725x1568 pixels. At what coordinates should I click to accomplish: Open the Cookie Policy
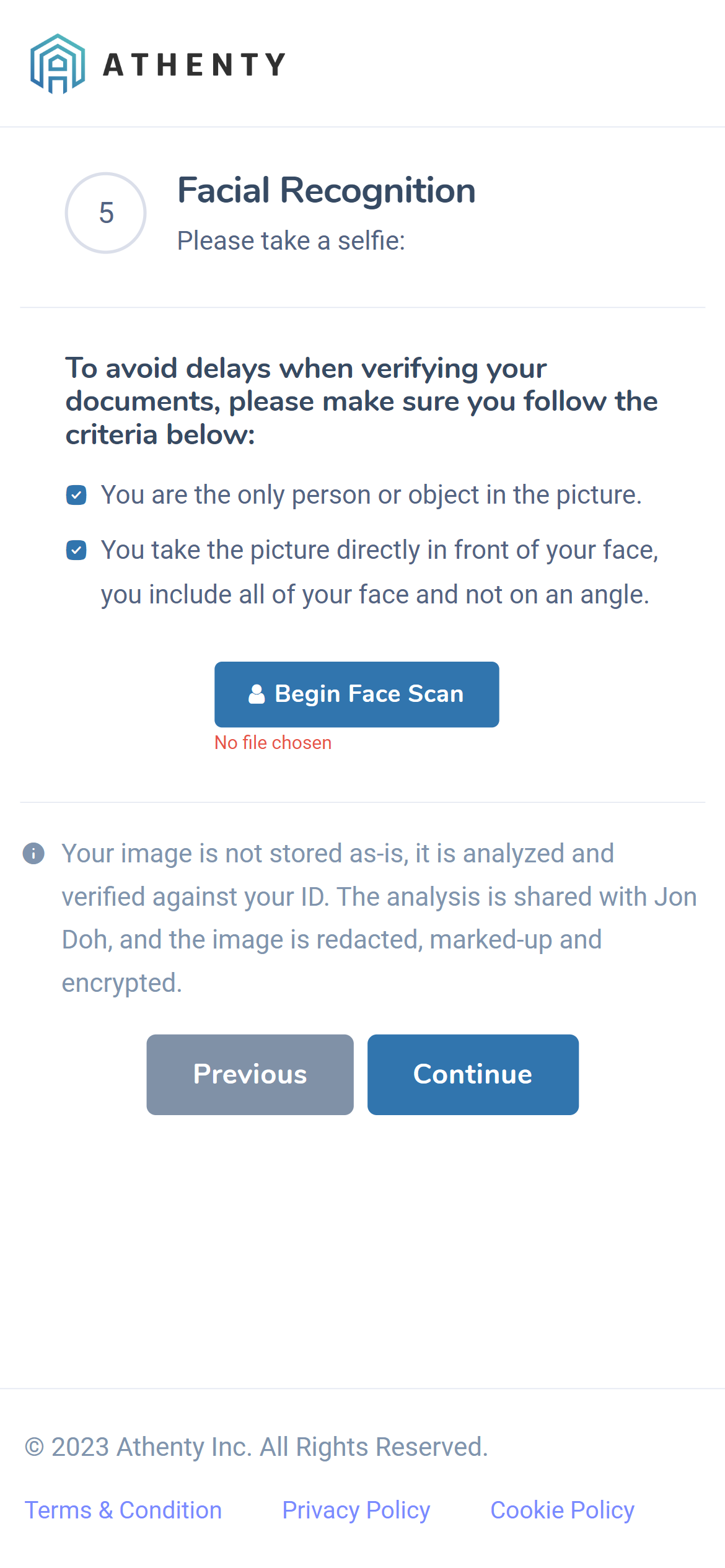[x=561, y=1510]
